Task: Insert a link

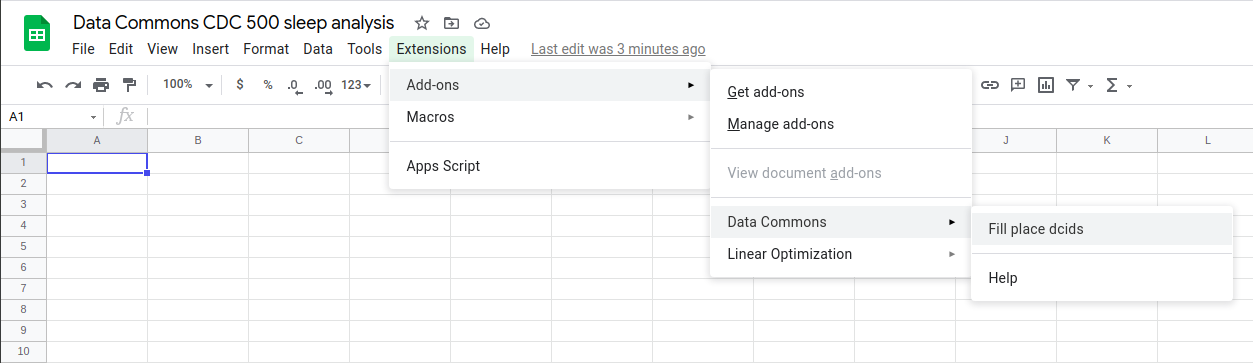Action: (x=990, y=85)
